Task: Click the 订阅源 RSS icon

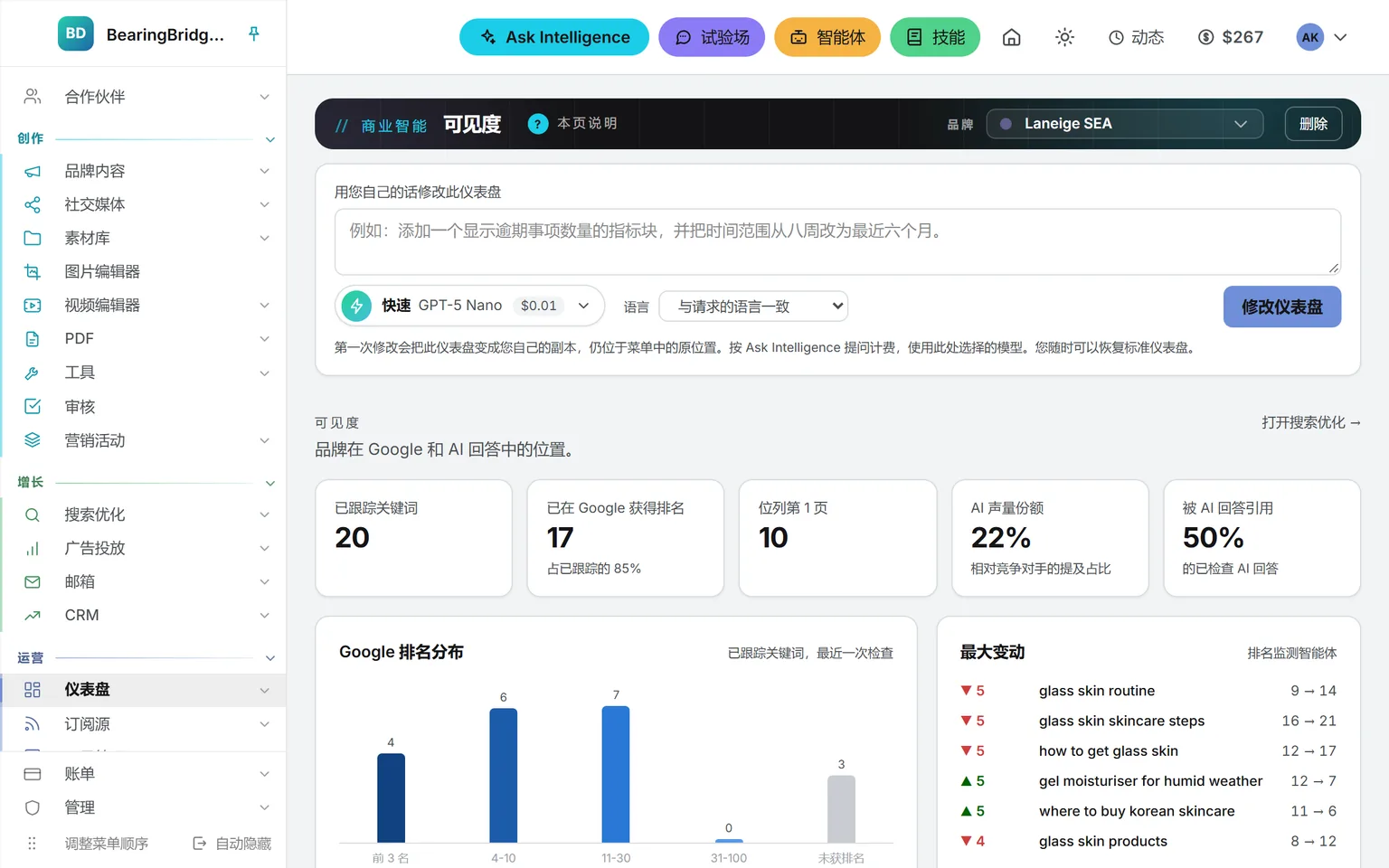Action: tap(33, 724)
